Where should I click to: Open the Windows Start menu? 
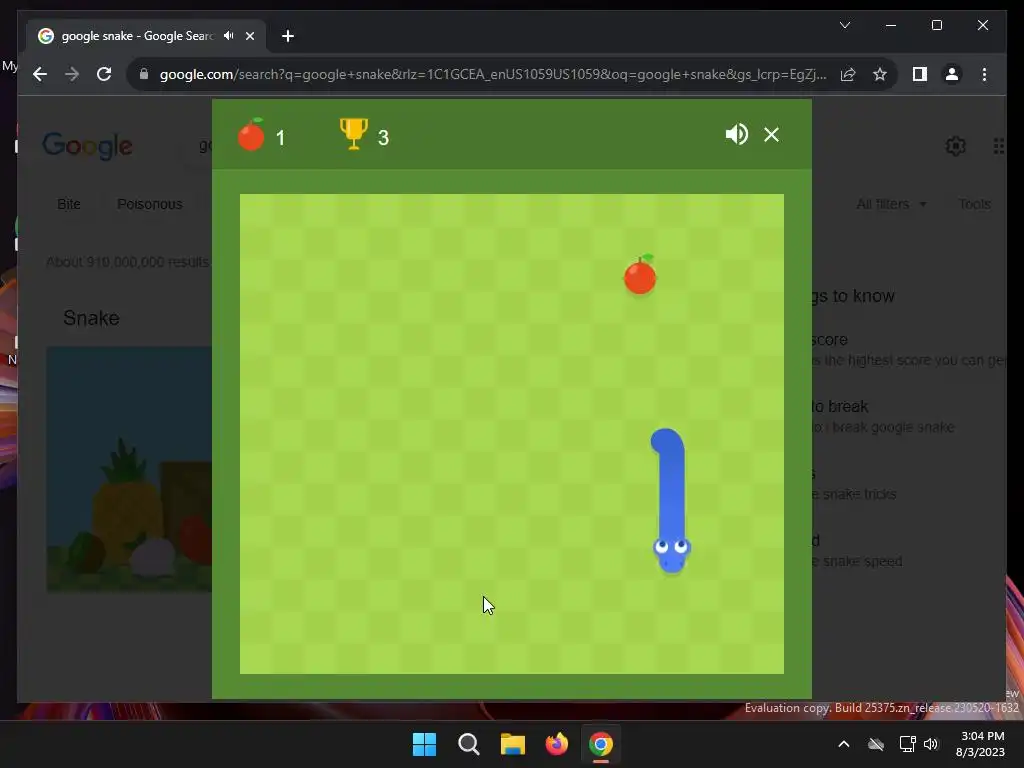[424, 744]
